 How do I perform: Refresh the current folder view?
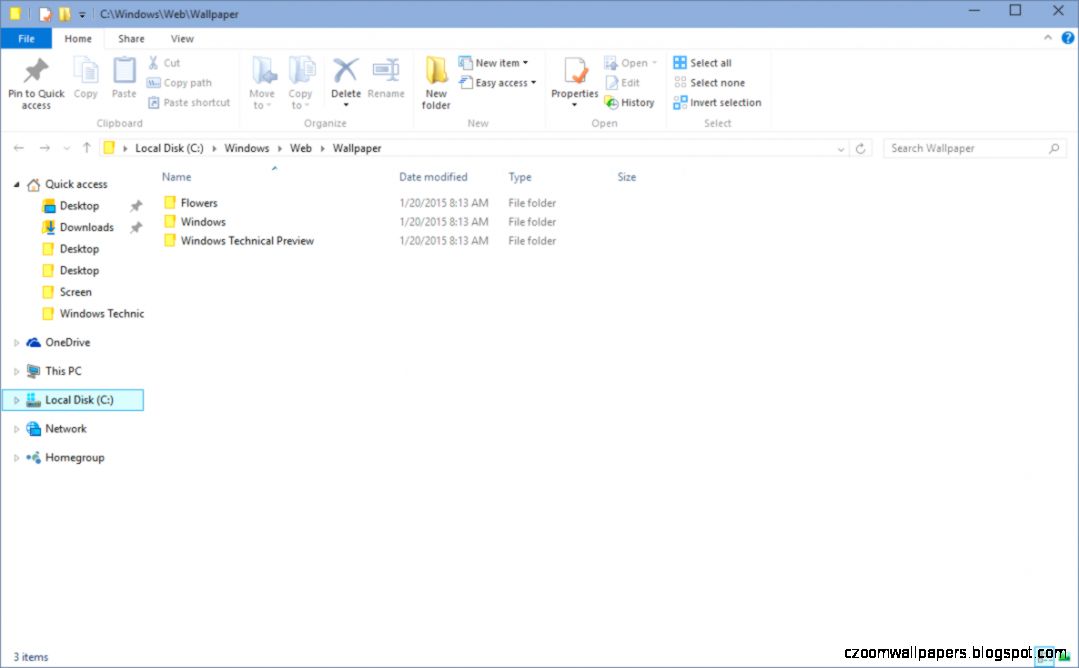(862, 147)
